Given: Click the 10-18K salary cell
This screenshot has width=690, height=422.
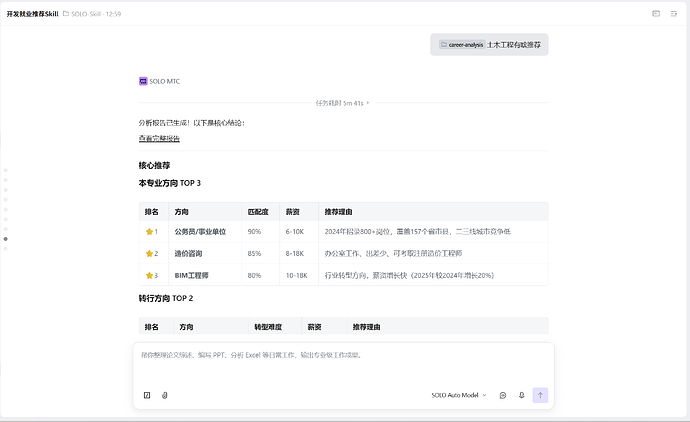Looking at the screenshot, I should tap(297, 275).
